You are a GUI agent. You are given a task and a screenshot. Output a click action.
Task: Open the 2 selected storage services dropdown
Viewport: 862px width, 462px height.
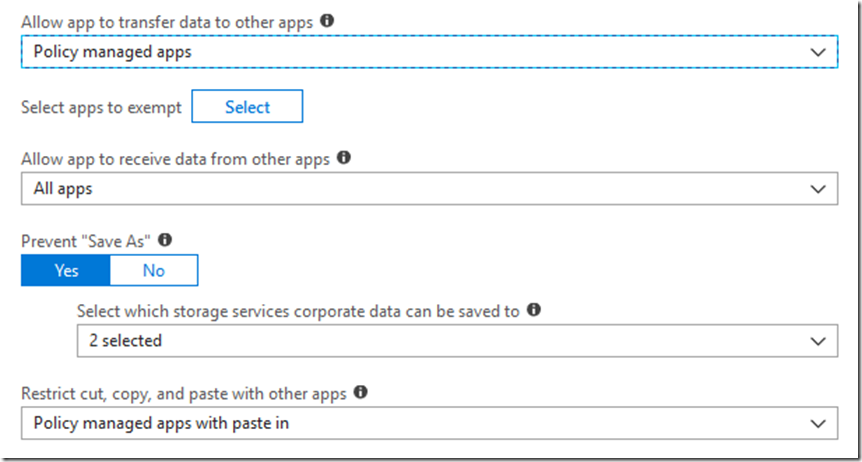pyautogui.click(x=457, y=340)
